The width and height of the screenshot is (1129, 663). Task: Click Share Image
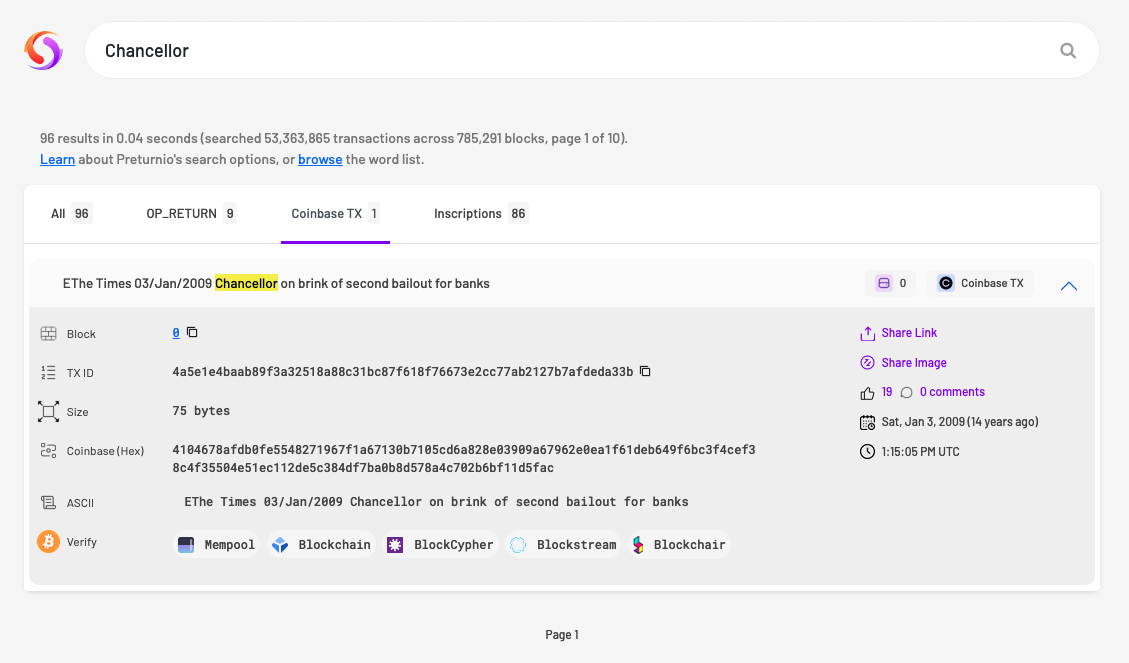(913, 363)
